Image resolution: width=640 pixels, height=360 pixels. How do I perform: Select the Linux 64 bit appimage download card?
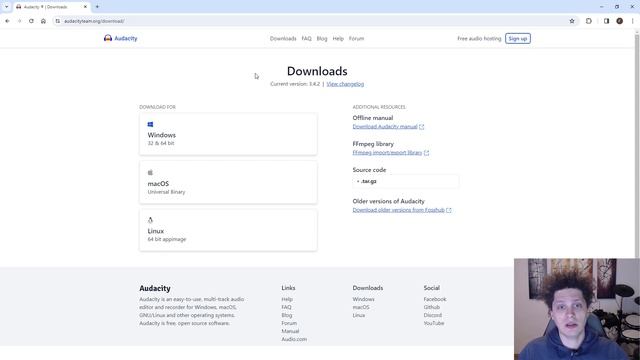coord(228,230)
